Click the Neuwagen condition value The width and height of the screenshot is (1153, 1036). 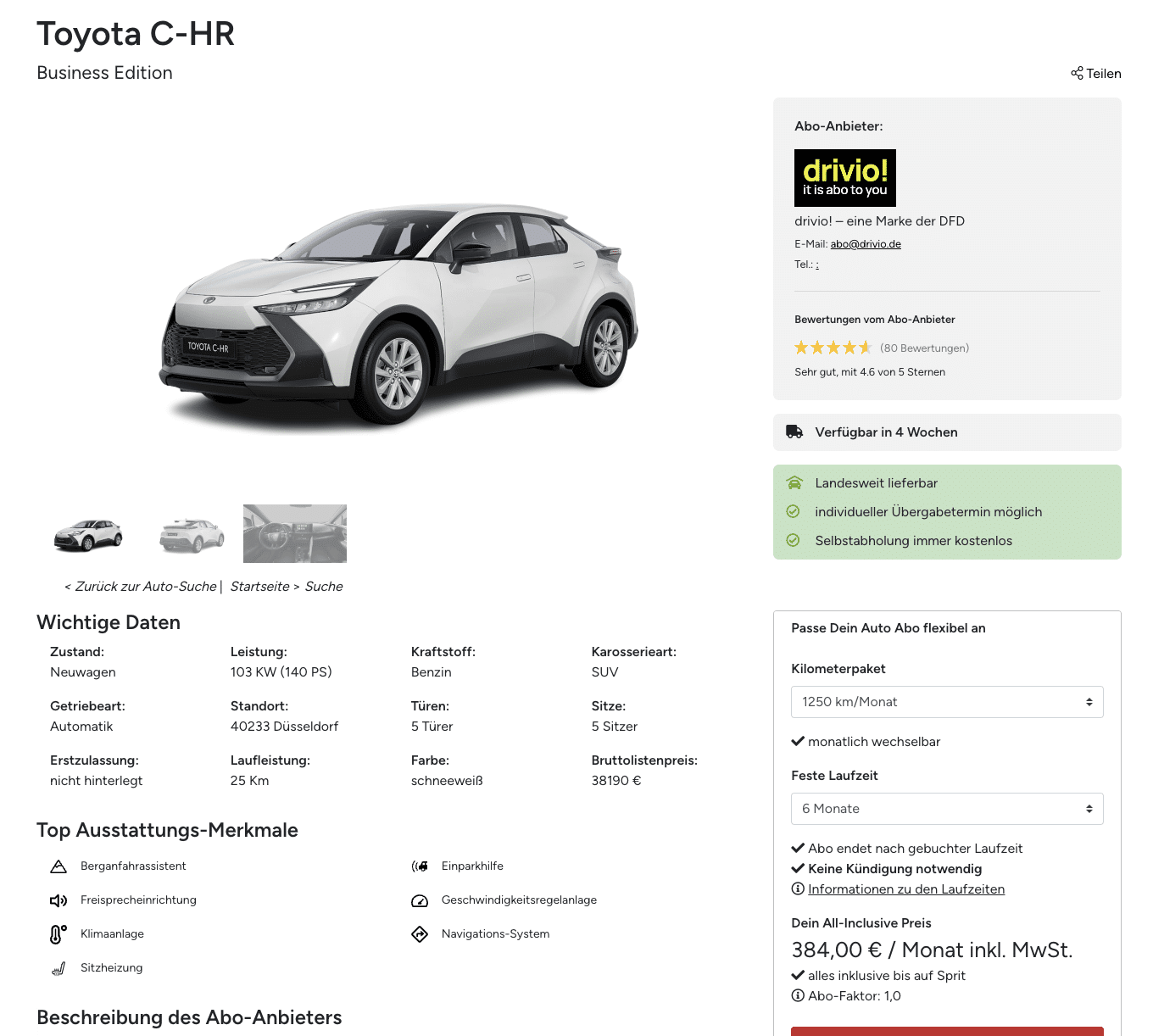(x=83, y=672)
